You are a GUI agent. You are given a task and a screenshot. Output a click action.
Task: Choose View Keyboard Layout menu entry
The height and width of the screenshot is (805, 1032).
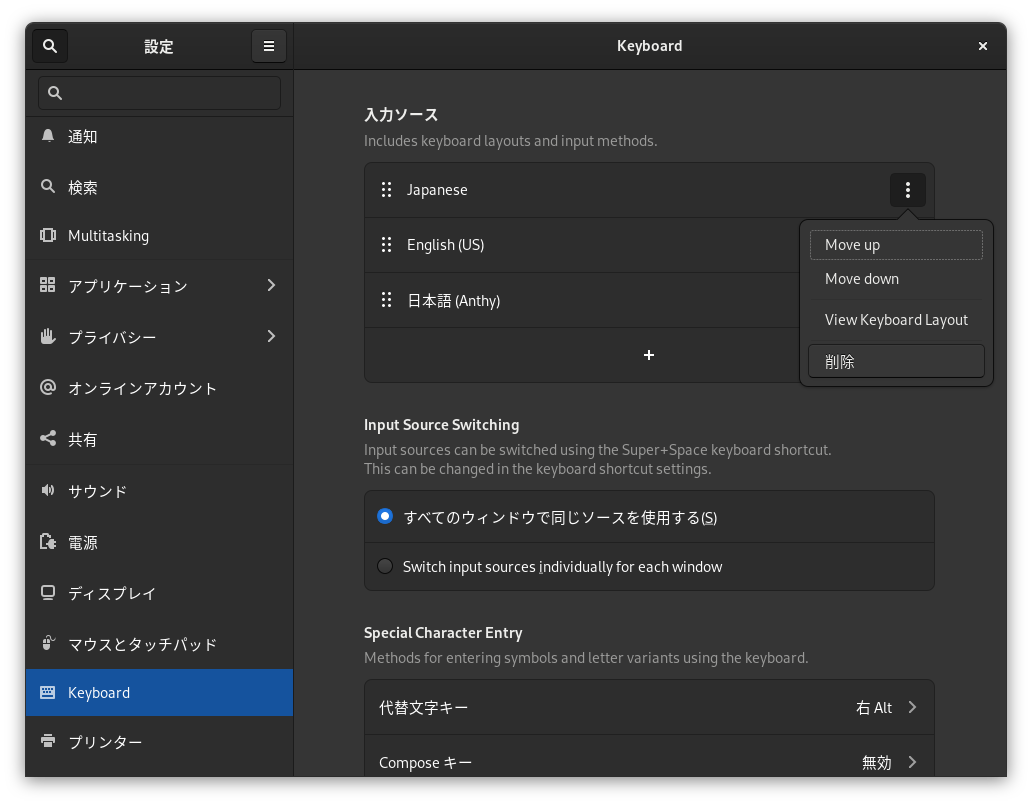click(896, 320)
